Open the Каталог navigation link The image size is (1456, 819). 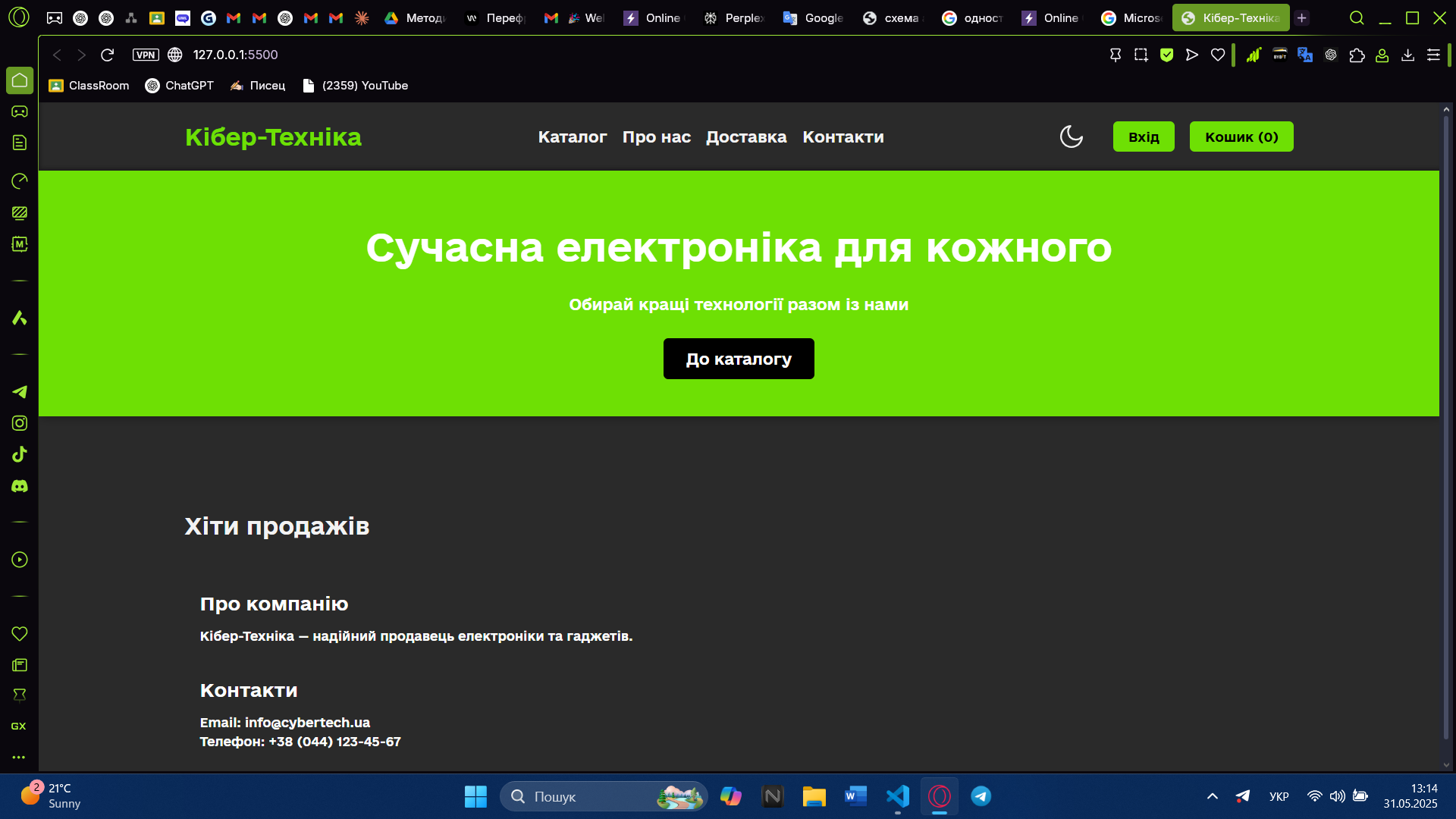pos(573,137)
